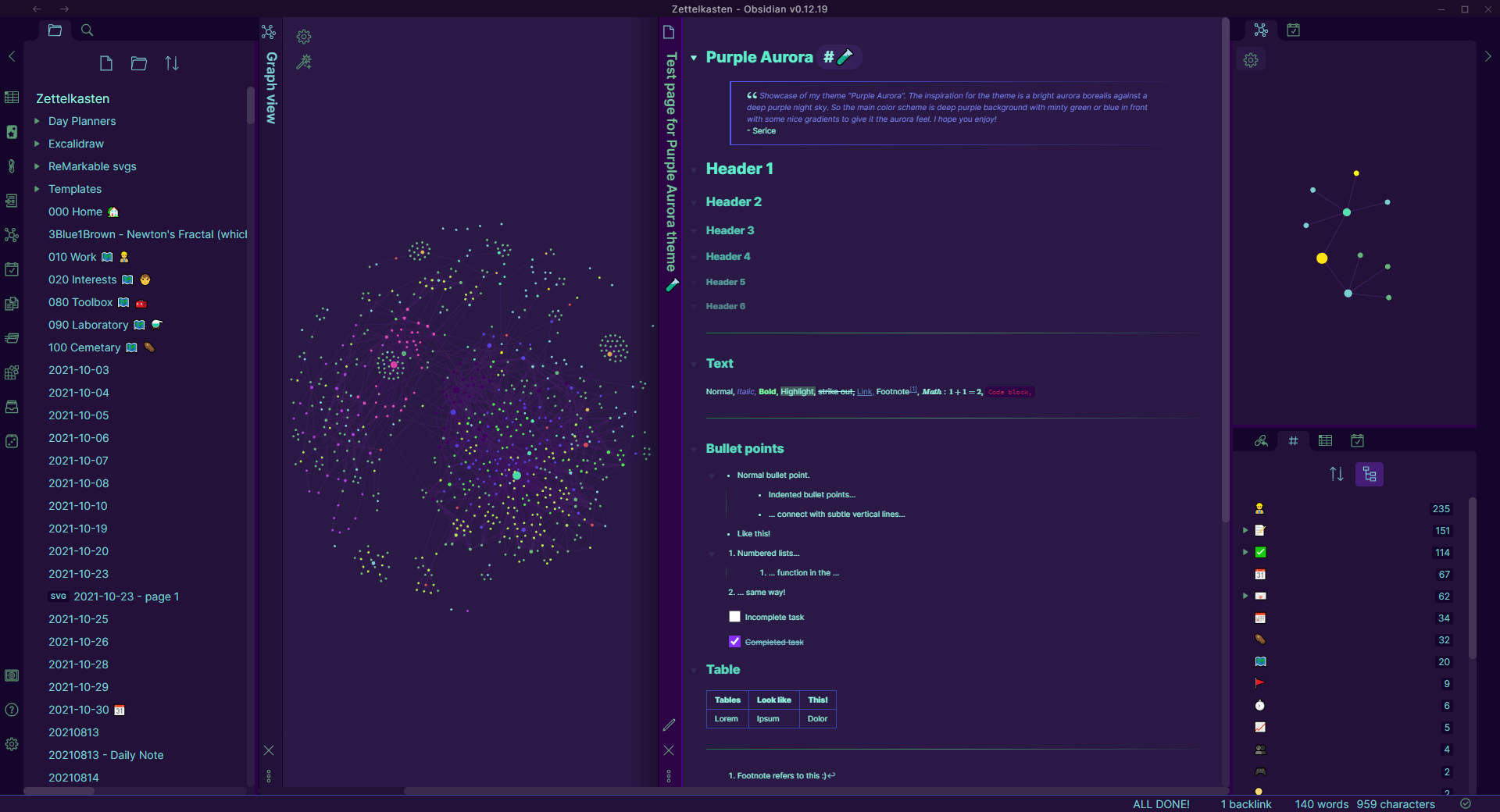Toggle nested tags tree view button

pyautogui.click(x=1370, y=474)
